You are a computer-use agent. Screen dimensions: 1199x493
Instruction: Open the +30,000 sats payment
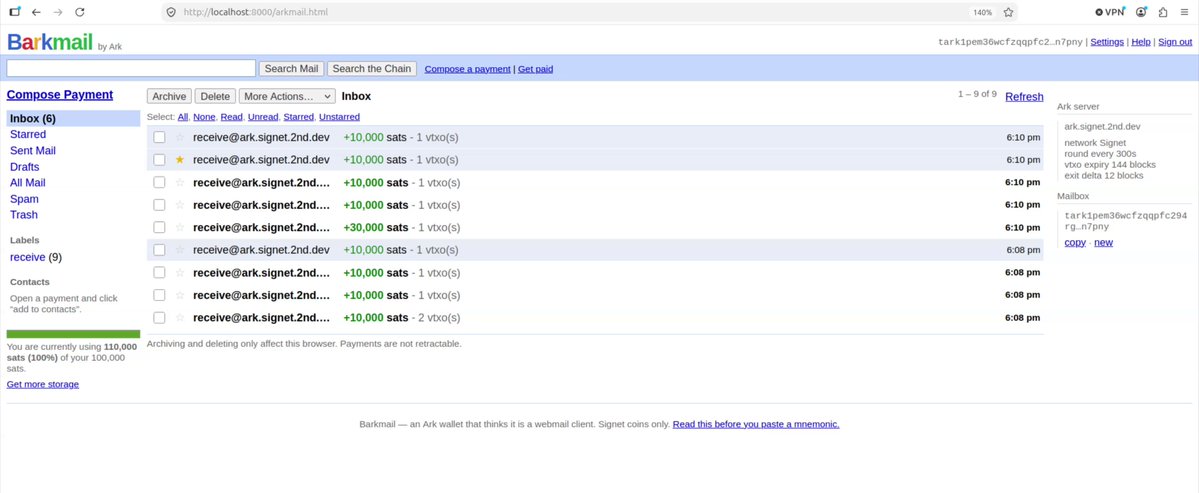(x=595, y=227)
